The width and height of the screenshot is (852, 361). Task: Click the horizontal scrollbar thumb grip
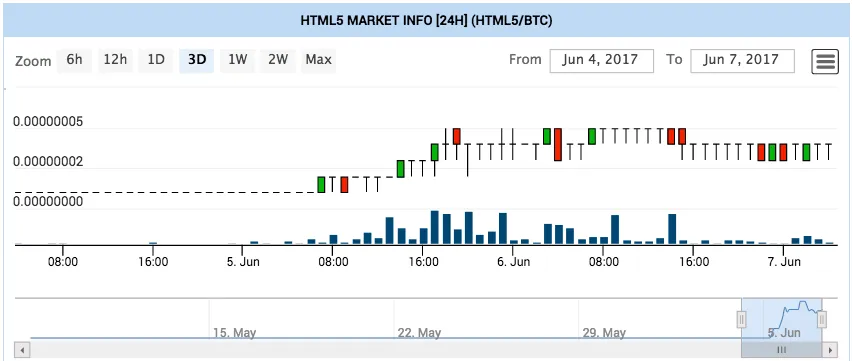click(x=781, y=349)
